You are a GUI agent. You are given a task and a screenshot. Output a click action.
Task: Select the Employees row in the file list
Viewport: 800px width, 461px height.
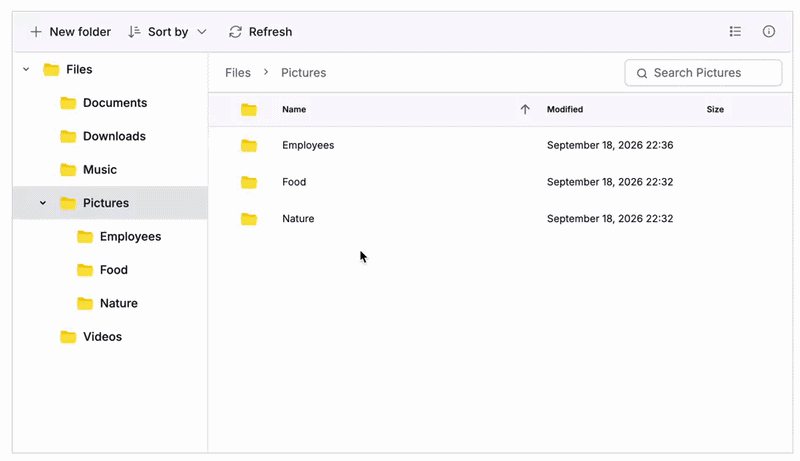tap(500, 145)
